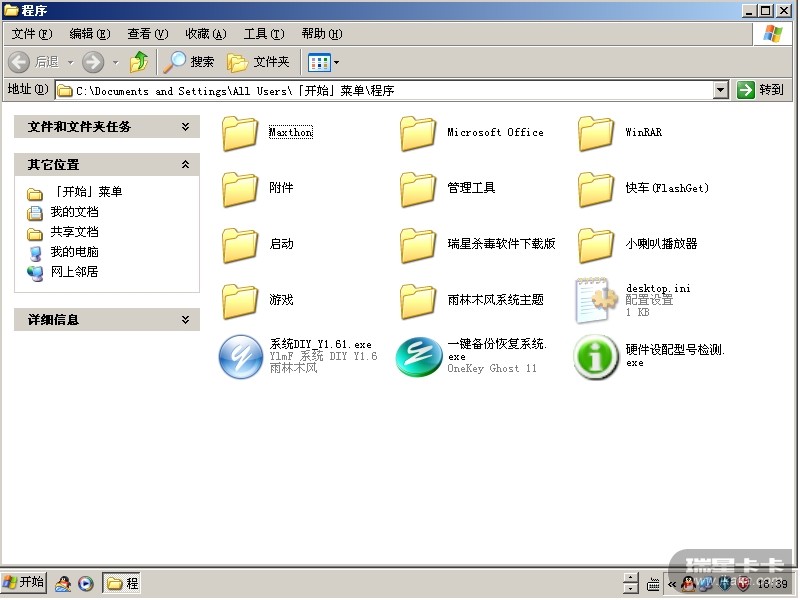Go up one folder level

[x=139, y=62]
